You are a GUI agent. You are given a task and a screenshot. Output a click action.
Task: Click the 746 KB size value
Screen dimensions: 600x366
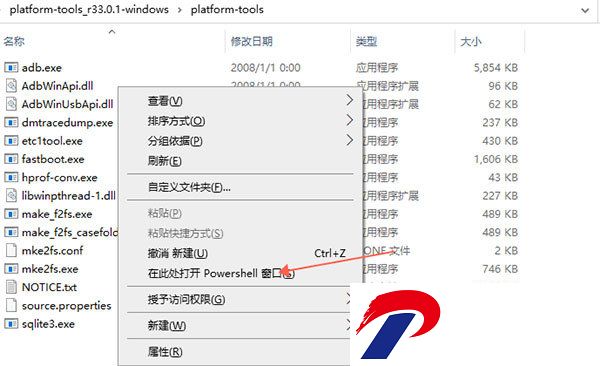pyautogui.click(x=500, y=269)
